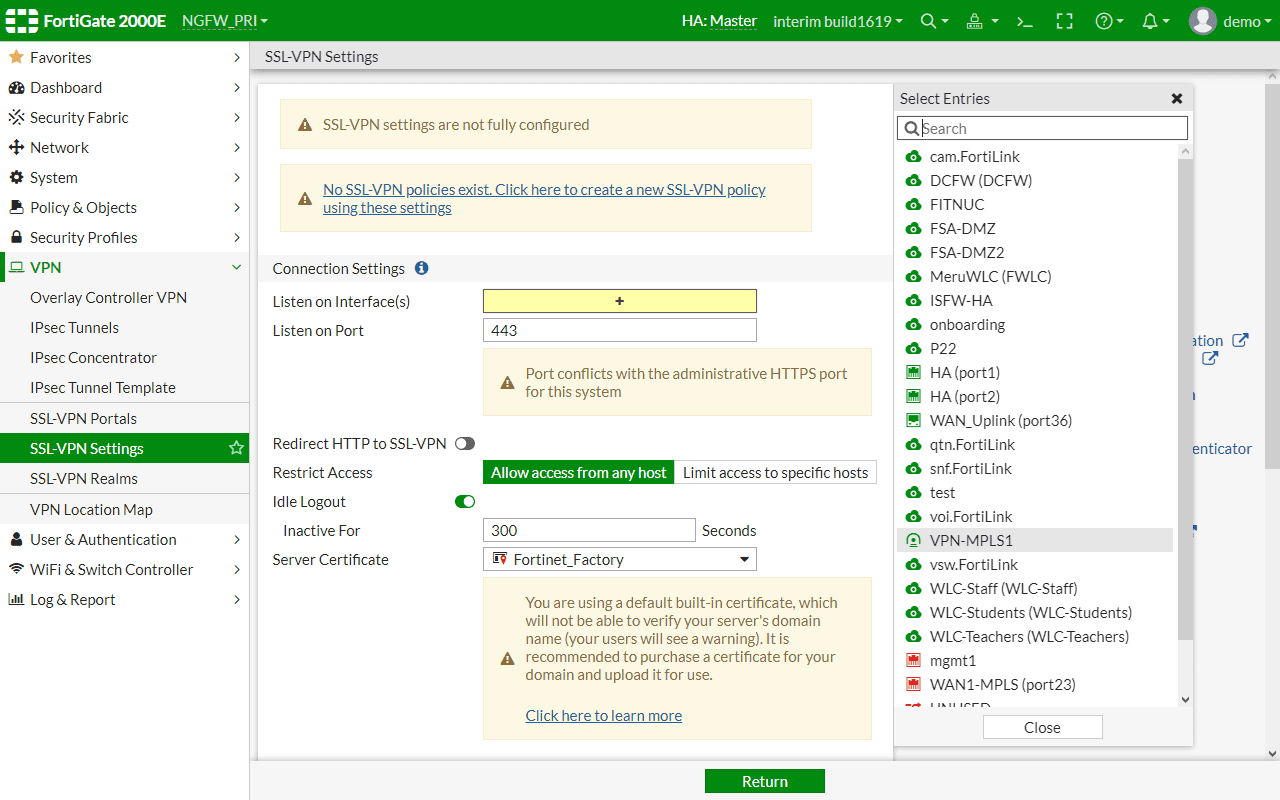Click the WAN1-MPLS (port23) port icon
This screenshot has width=1280, height=800.
click(912, 685)
